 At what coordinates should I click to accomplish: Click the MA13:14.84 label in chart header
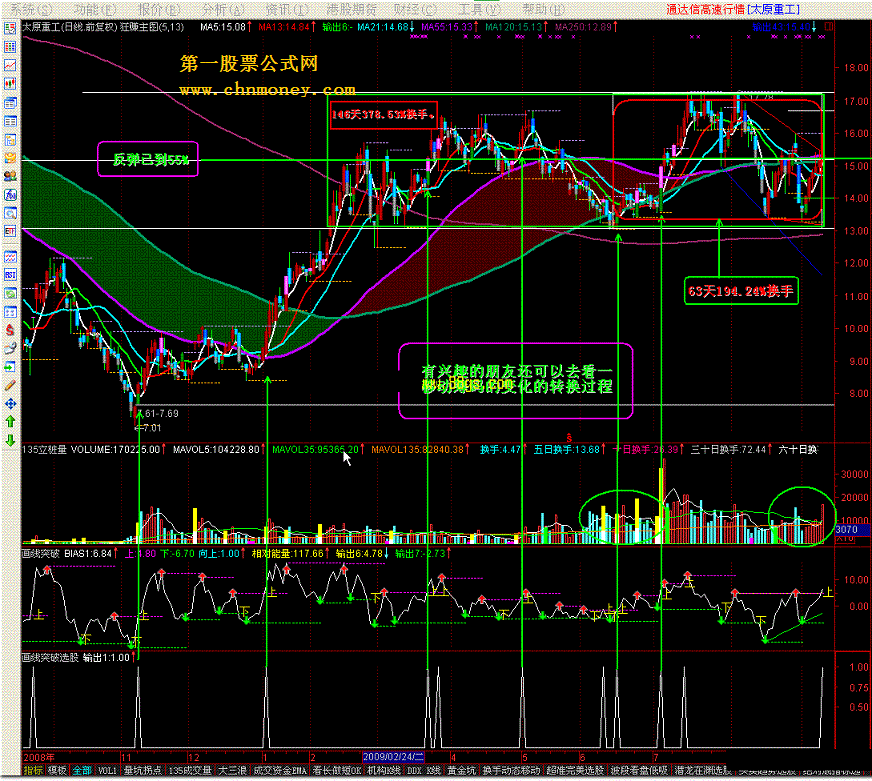[286, 27]
